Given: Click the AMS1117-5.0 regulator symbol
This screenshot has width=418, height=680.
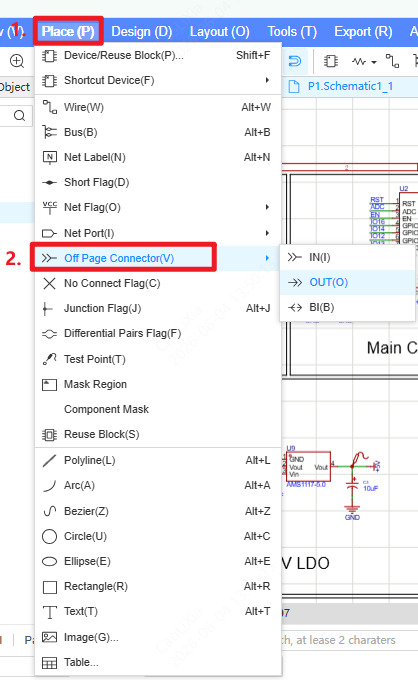Looking at the screenshot, I should 308,466.
